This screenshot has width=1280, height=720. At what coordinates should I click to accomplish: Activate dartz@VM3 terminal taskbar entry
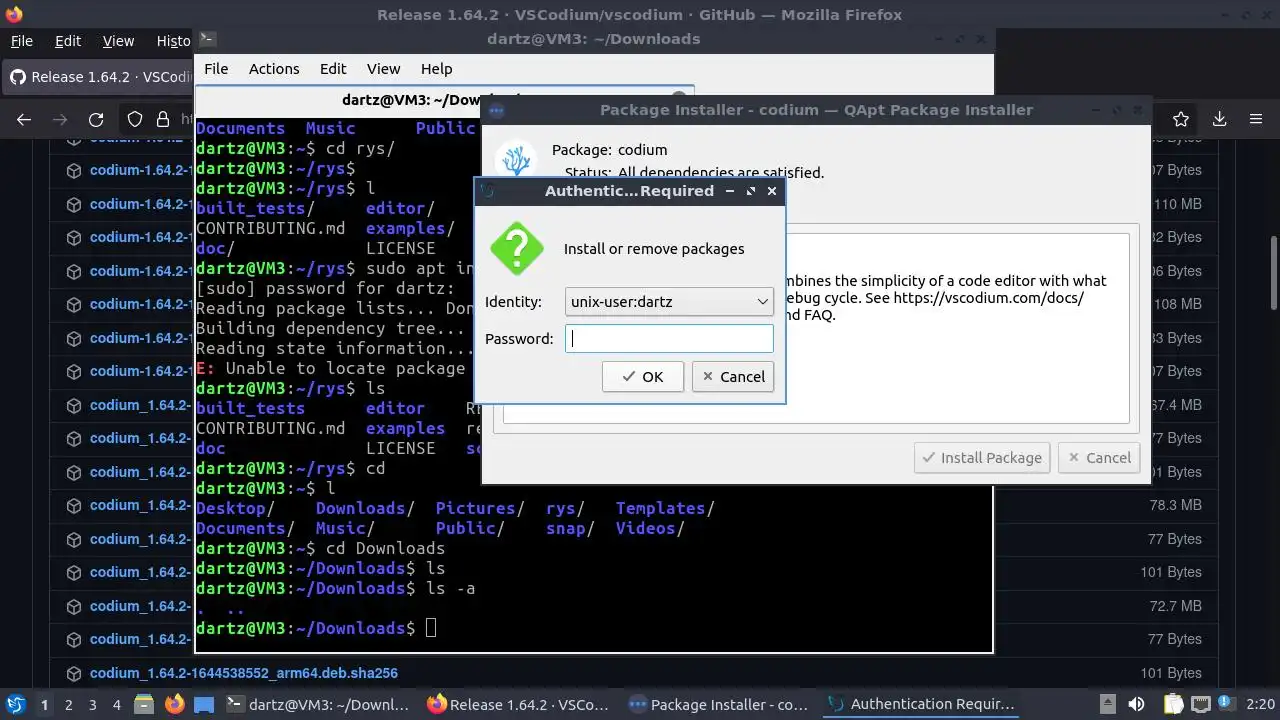[x=318, y=704]
